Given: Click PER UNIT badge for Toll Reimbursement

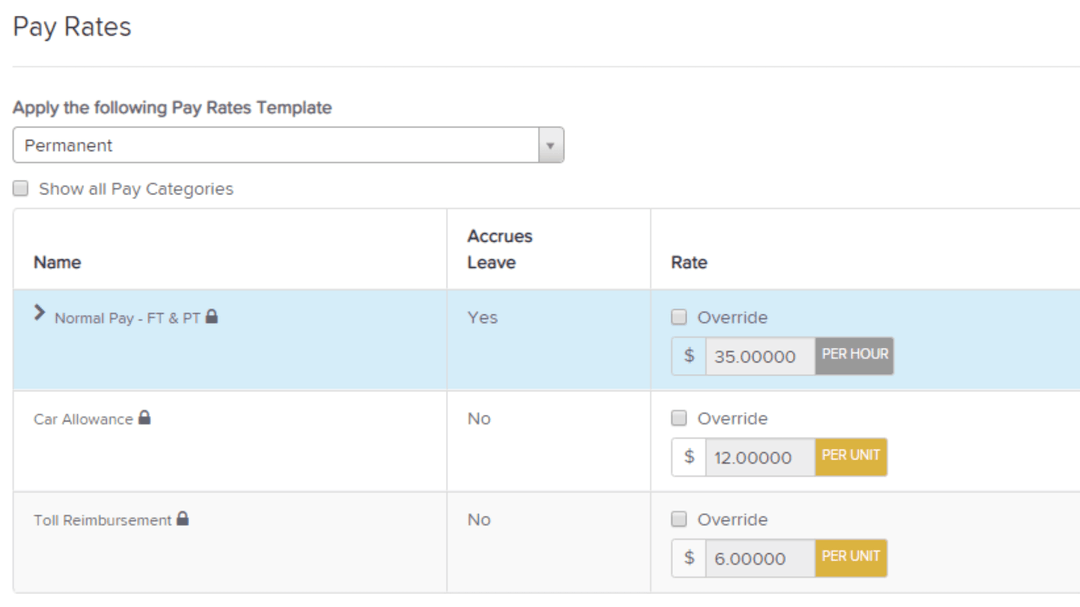Looking at the screenshot, I should pyautogui.click(x=851, y=558).
